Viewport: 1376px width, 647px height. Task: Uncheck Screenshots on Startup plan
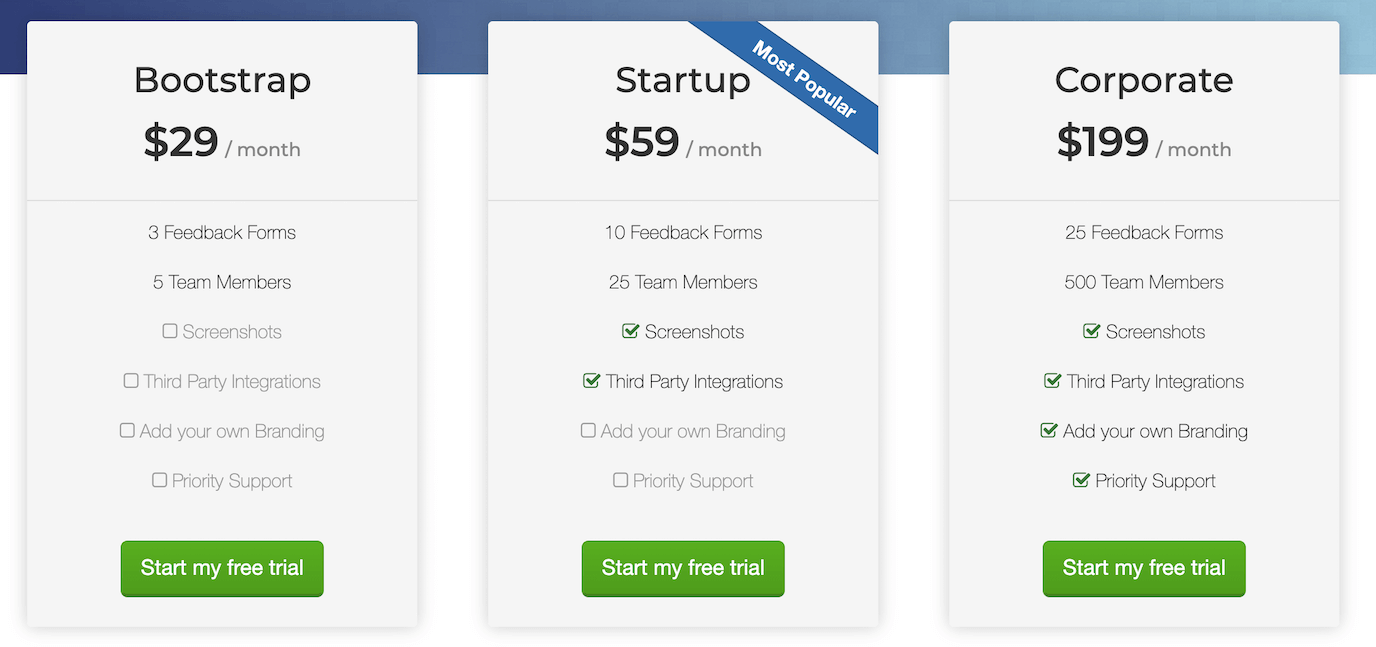click(x=629, y=330)
